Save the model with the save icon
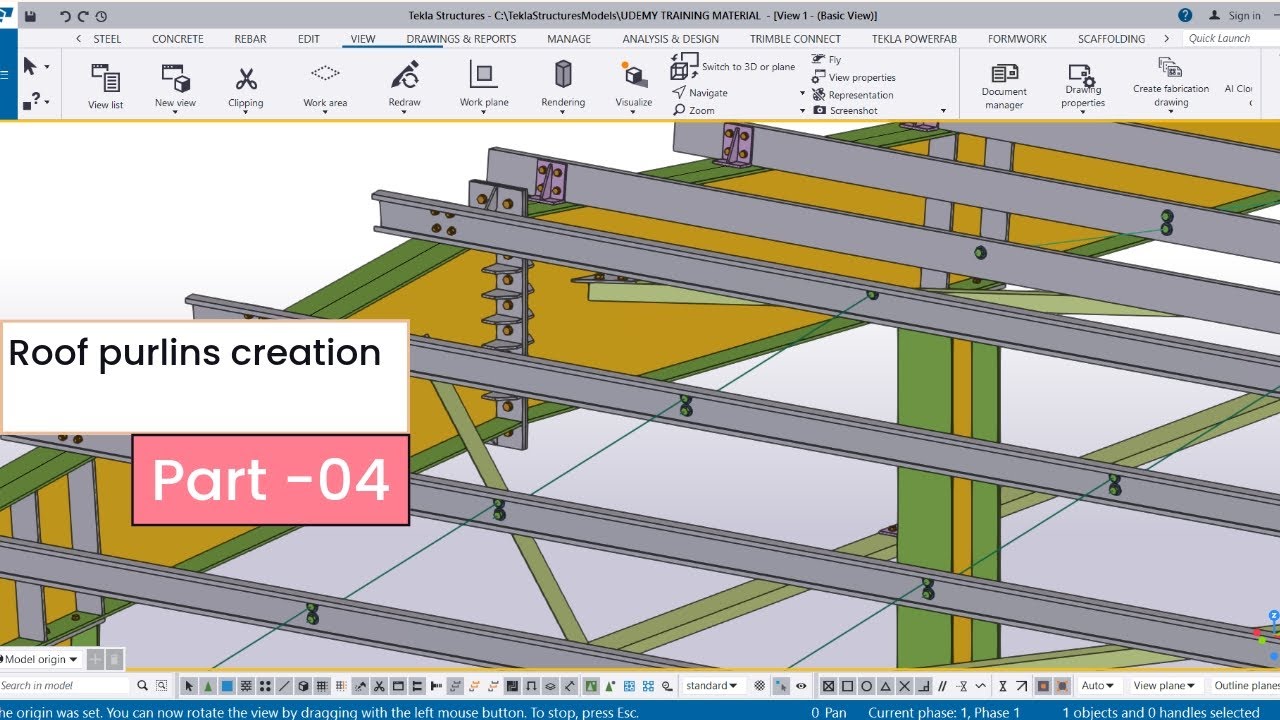This screenshot has width=1280, height=720. click(x=30, y=16)
